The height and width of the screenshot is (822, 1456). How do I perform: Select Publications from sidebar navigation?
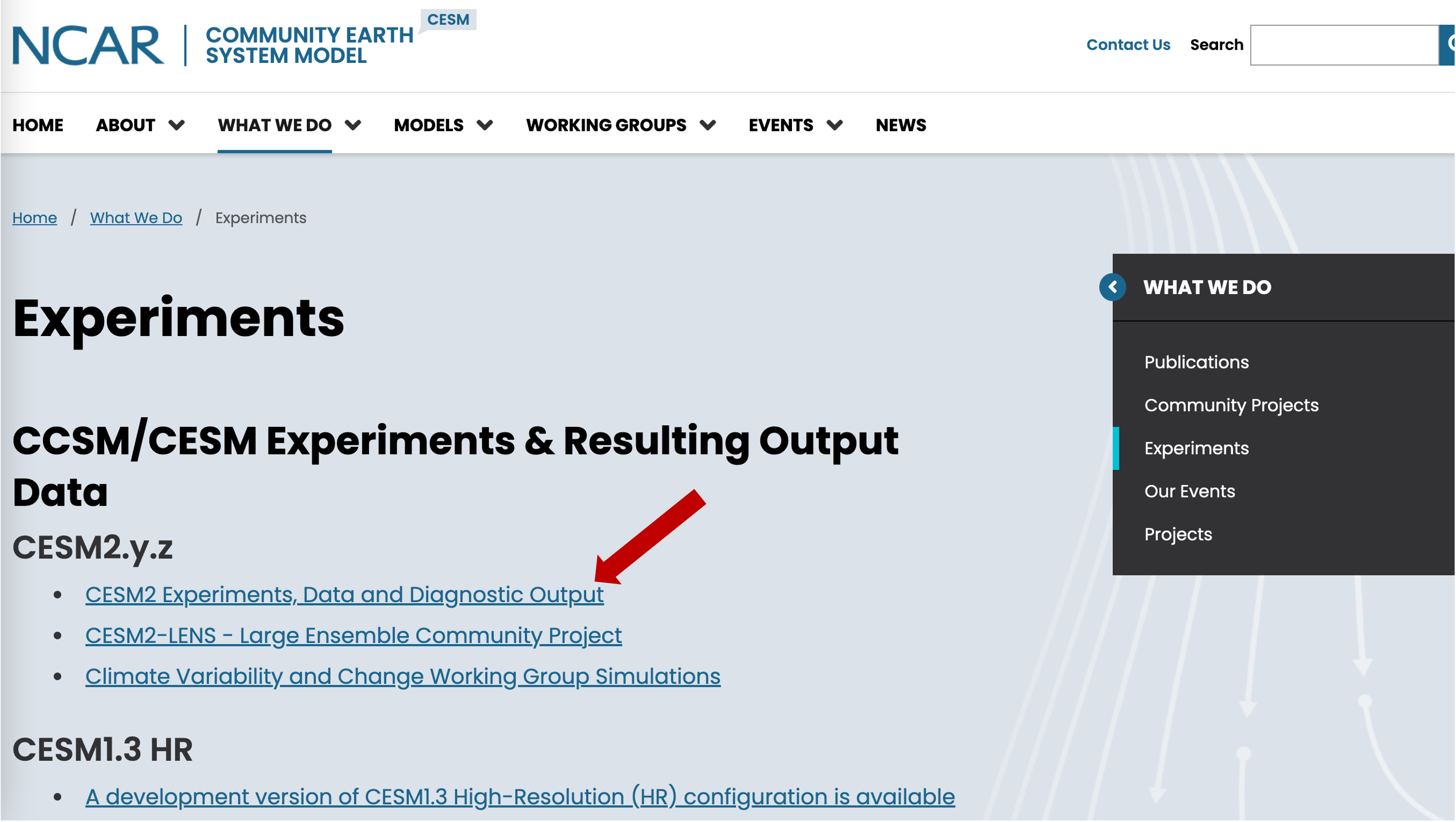pos(1196,361)
